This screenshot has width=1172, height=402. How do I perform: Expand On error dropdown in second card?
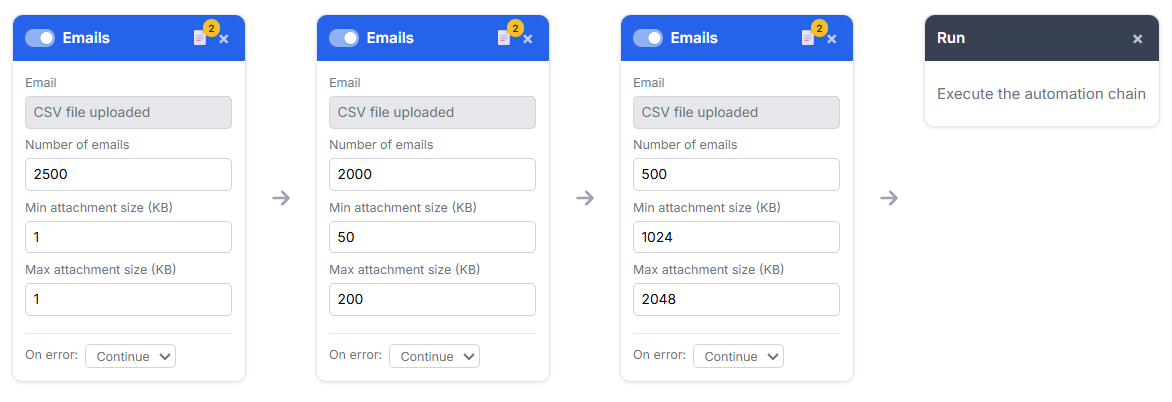pos(434,356)
